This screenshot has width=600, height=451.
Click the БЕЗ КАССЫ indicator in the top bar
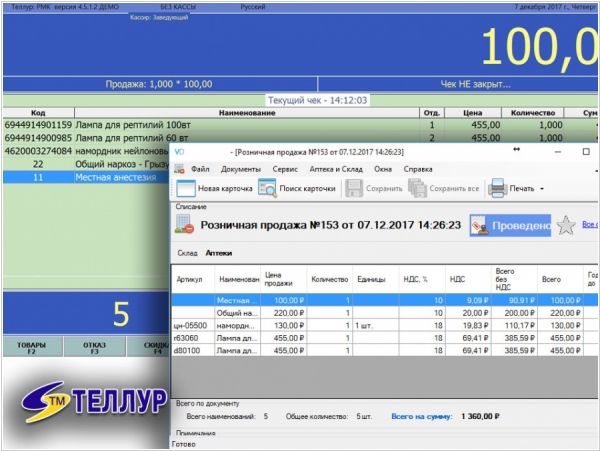[x=178, y=7]
